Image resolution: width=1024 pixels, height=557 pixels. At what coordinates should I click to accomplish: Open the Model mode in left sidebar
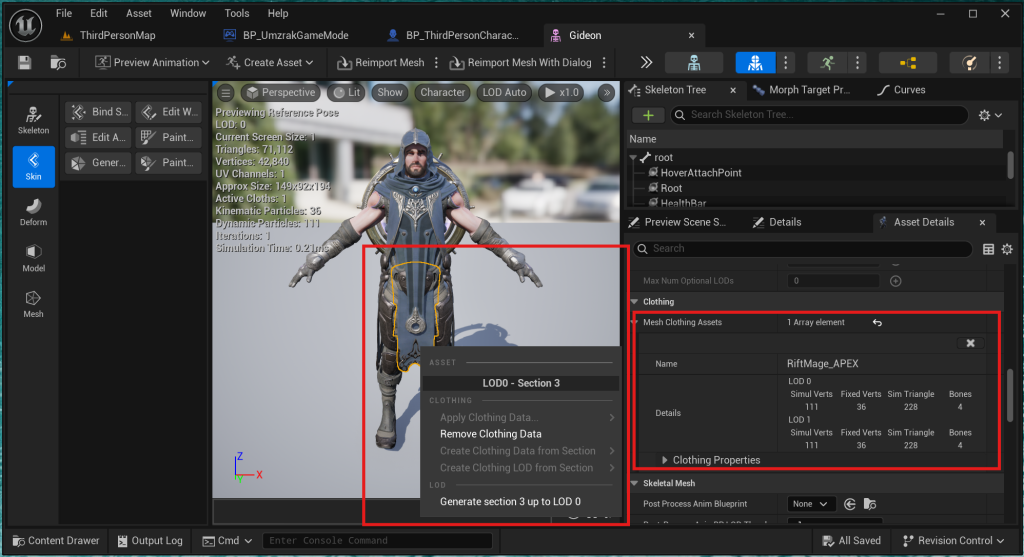pyautogui.click(x=33, y=258)
